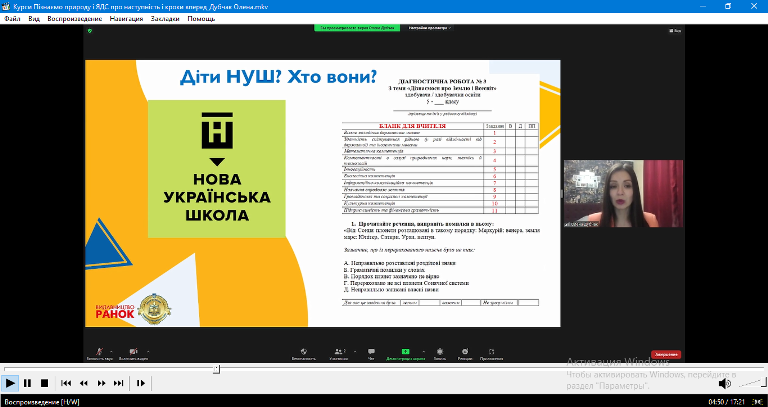The image size is (768, 407).
Task: Open the Файл menu
Action: click(x=12, y=19)
